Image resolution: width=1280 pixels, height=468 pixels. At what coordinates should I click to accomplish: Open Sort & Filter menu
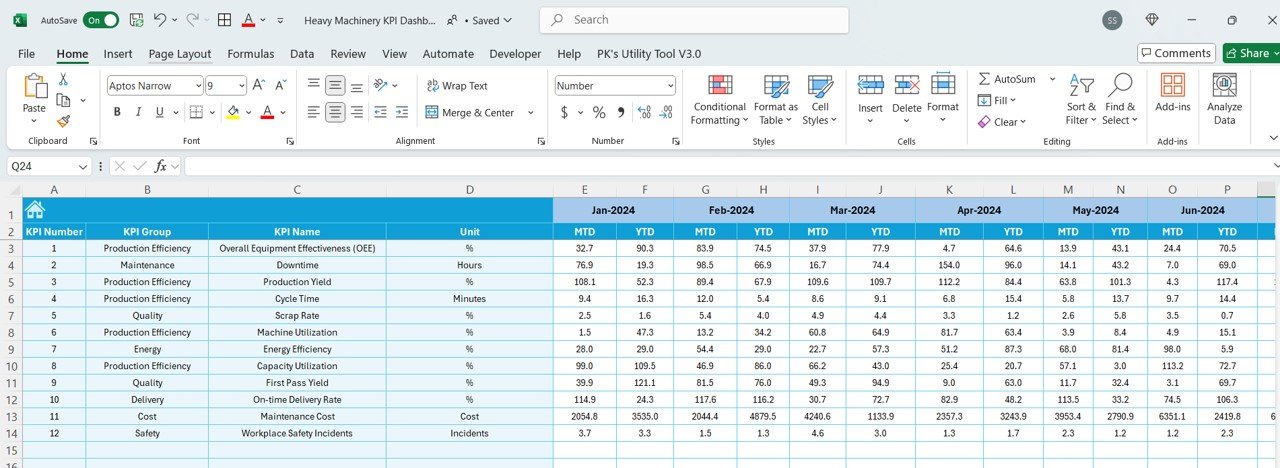pos(1081,98)
